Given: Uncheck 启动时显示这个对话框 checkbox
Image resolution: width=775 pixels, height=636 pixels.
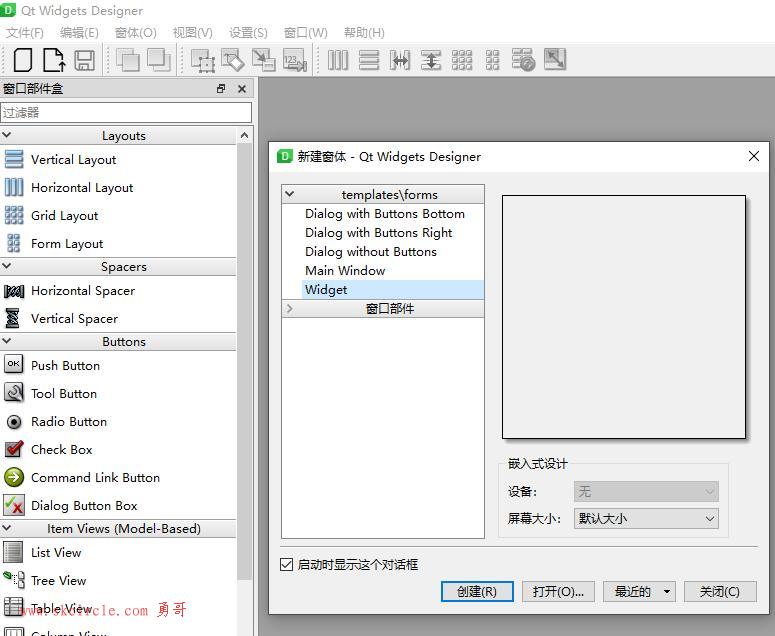Looking at the screenshot, I should [x=287, y=564].
